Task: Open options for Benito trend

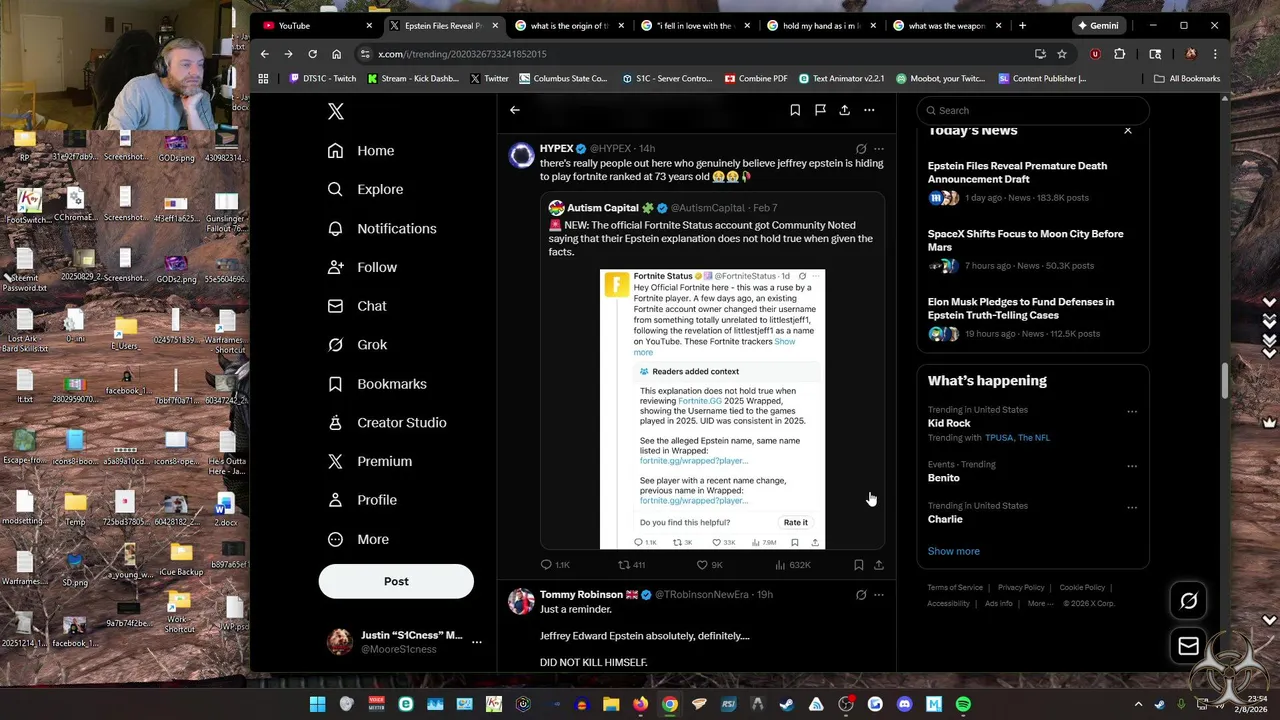Action: [1132, 466]
